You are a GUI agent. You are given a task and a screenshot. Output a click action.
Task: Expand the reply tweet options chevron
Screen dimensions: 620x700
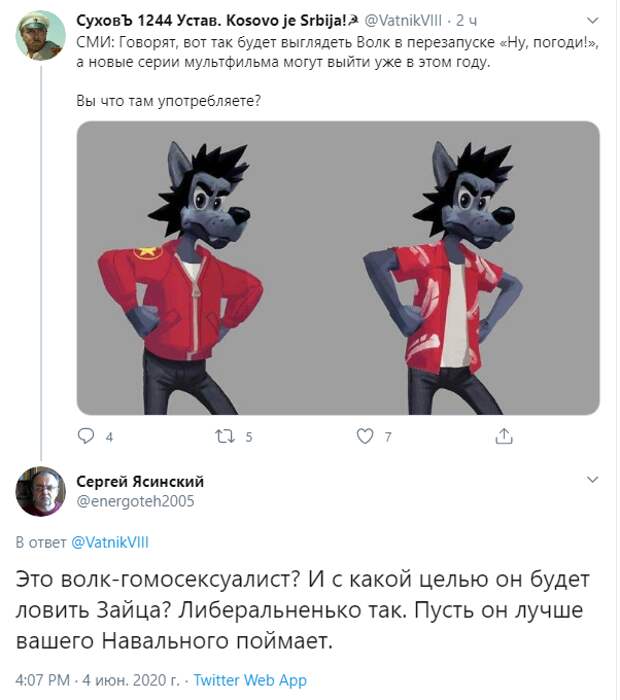point(592,480)
